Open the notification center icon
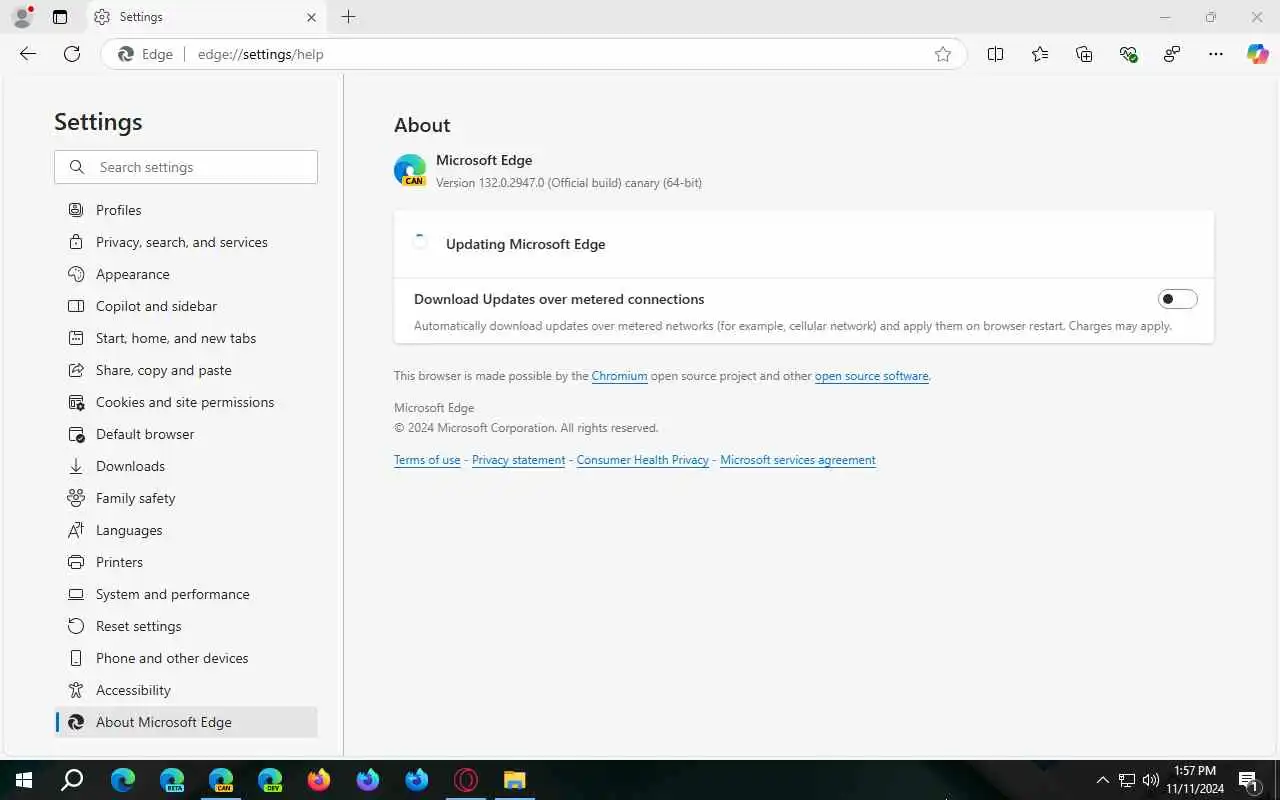Image resolution: width=1280 pixels, height=800 pixels. (x=1248, y=780)
